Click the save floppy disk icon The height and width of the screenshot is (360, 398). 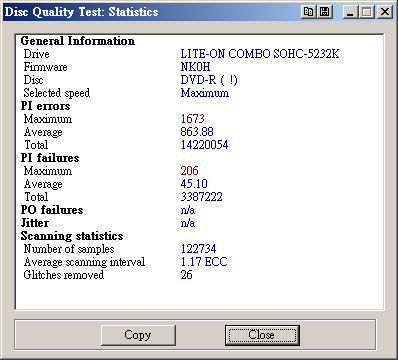point(325,12)
